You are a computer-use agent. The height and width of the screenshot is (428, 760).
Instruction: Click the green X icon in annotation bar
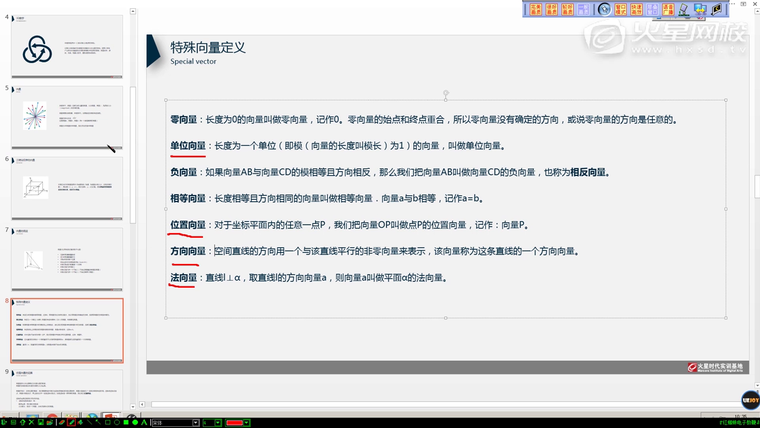tap(31, 422)
